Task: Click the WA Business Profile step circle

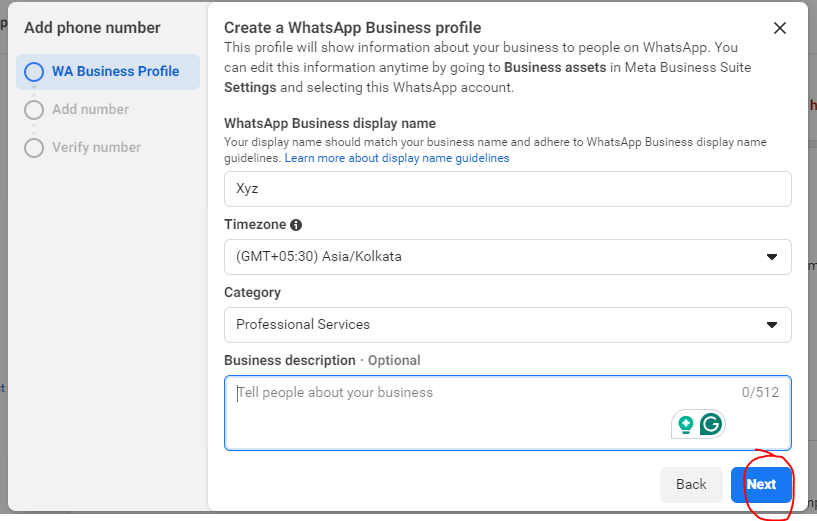Action: [x=34, y=72]
